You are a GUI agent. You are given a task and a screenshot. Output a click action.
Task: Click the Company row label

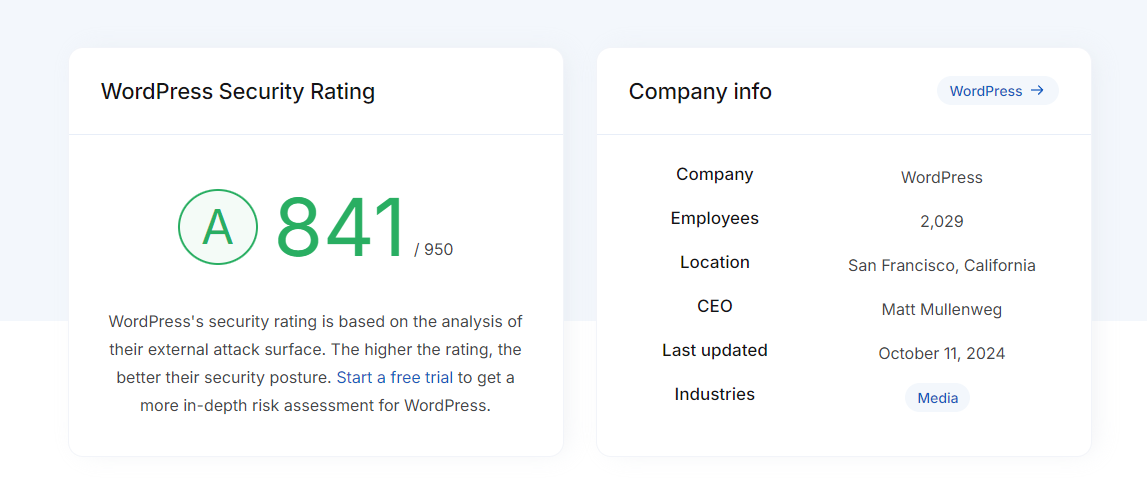[714, 174]
